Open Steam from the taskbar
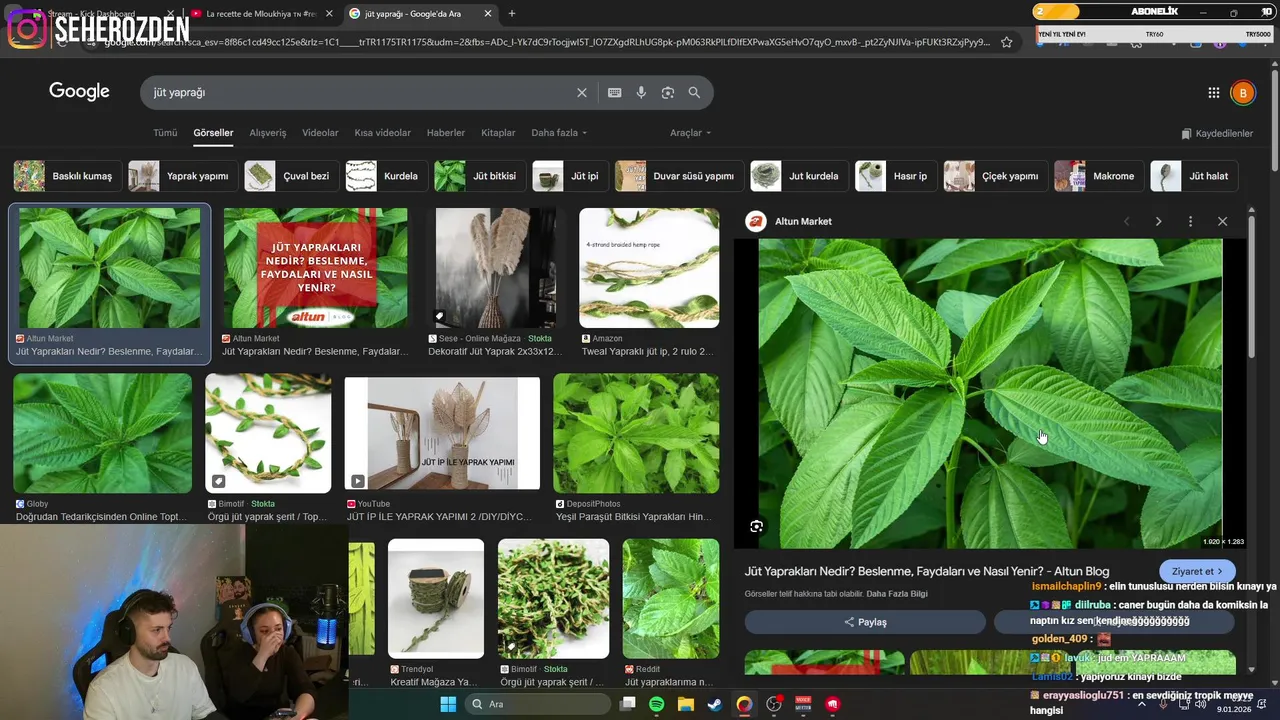The height and width of the screenshot is (720, 1280). pyautogui.click(x=714, y=704)
